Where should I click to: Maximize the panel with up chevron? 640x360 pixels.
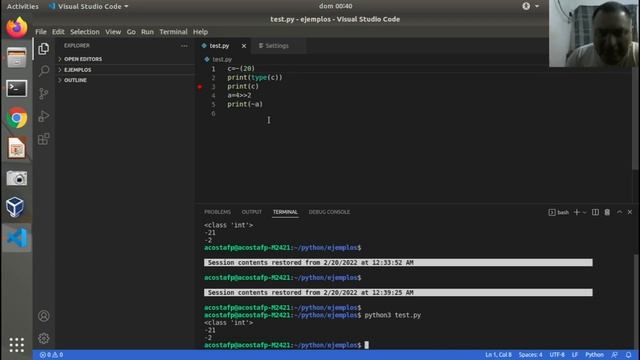click(x=619, y=212)
